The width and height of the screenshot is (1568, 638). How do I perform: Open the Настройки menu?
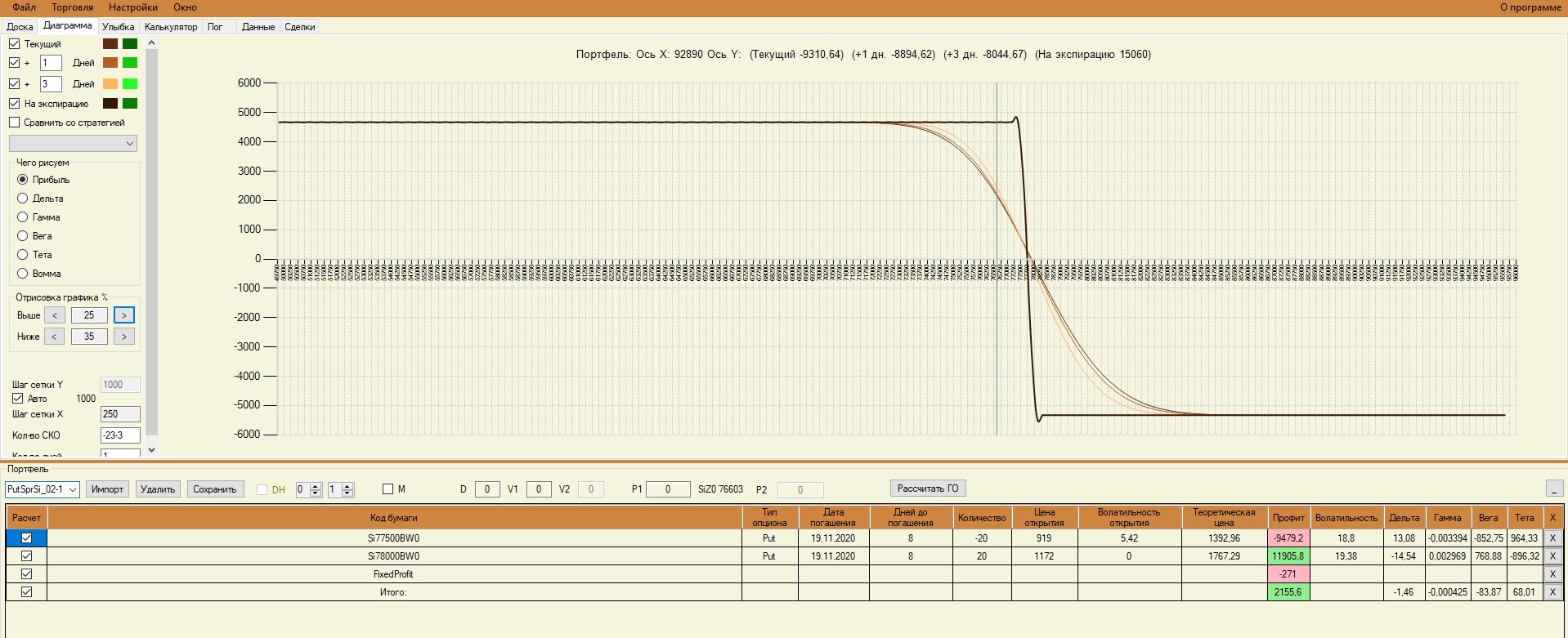(133, 7)
